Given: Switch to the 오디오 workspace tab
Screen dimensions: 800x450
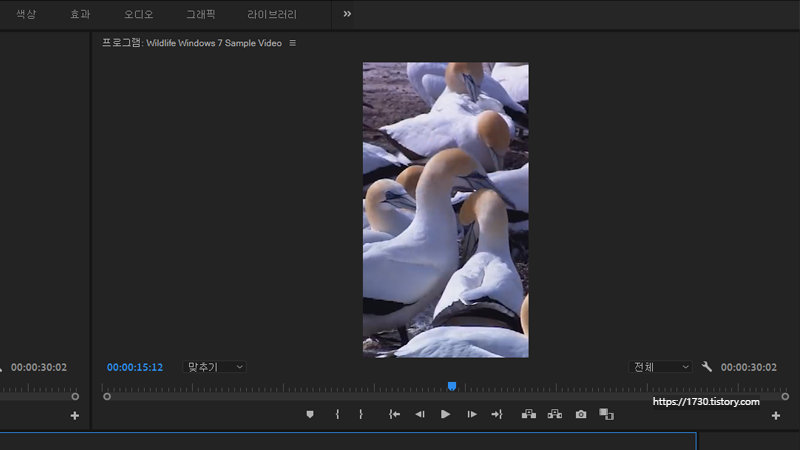Looking at the screenshot, I should tap(138, 14).
